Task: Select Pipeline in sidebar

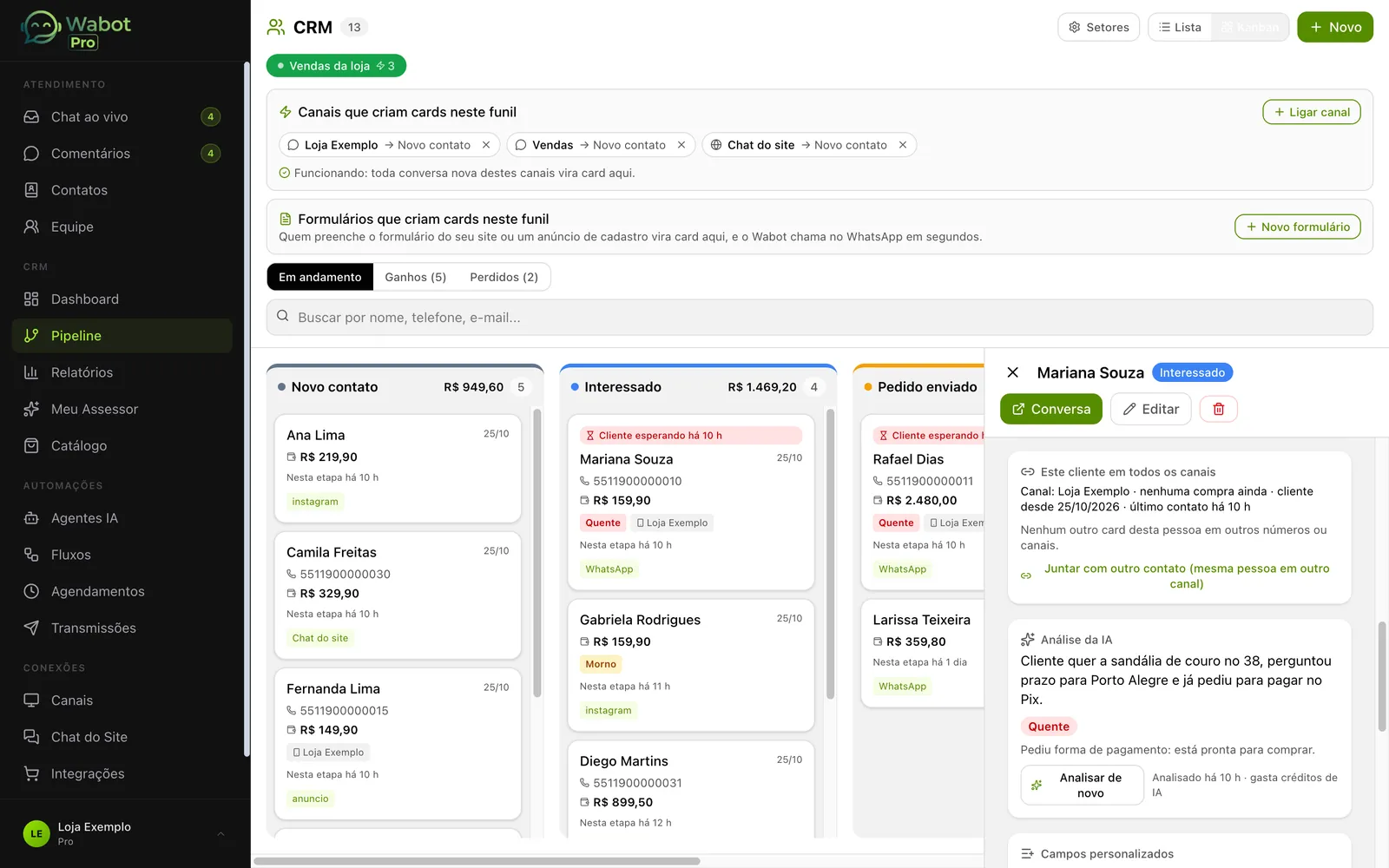Action: (x=122, y=336)
